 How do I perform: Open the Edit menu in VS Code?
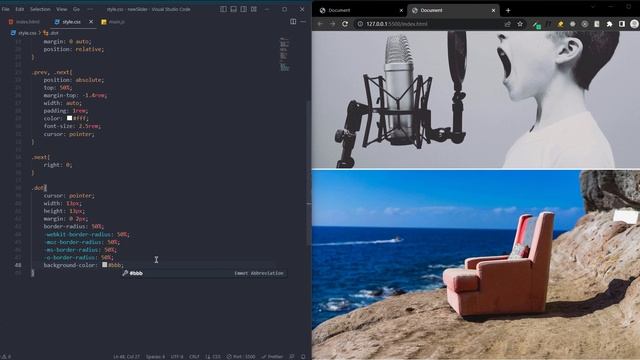[x=20, y=9]
